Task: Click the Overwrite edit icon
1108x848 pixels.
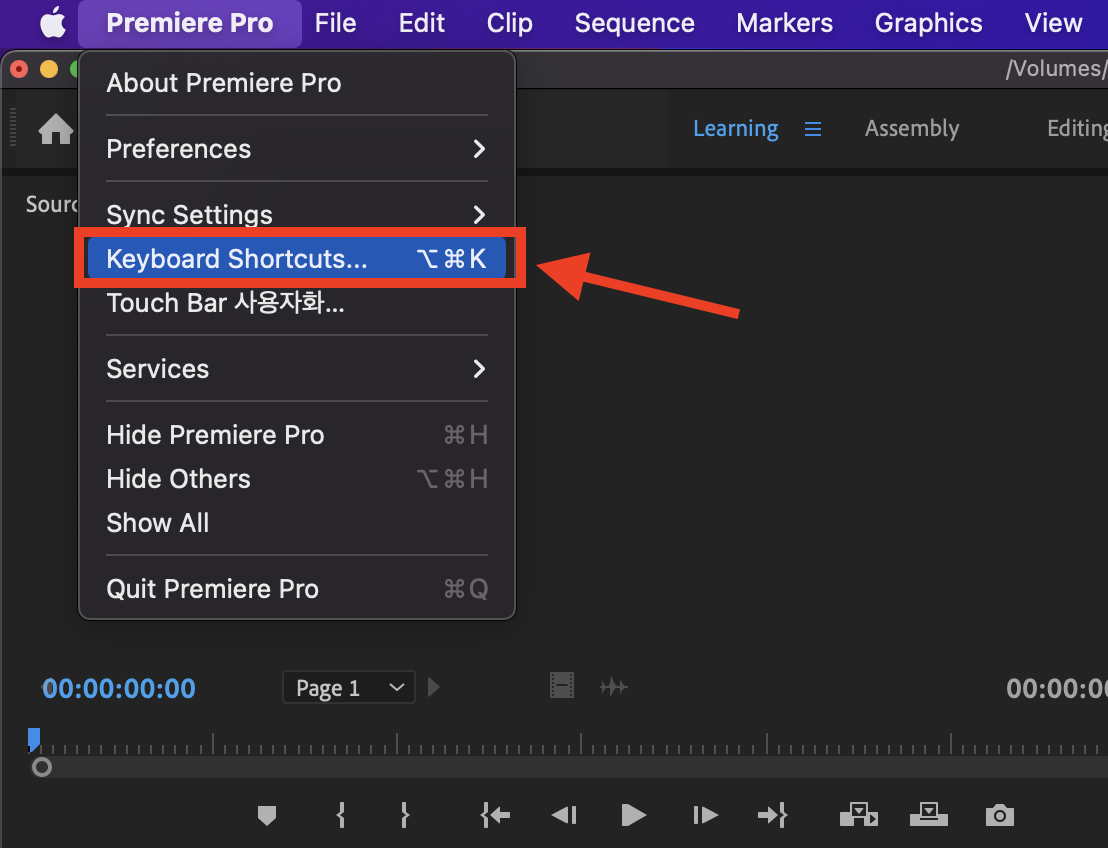Action: 929,814
